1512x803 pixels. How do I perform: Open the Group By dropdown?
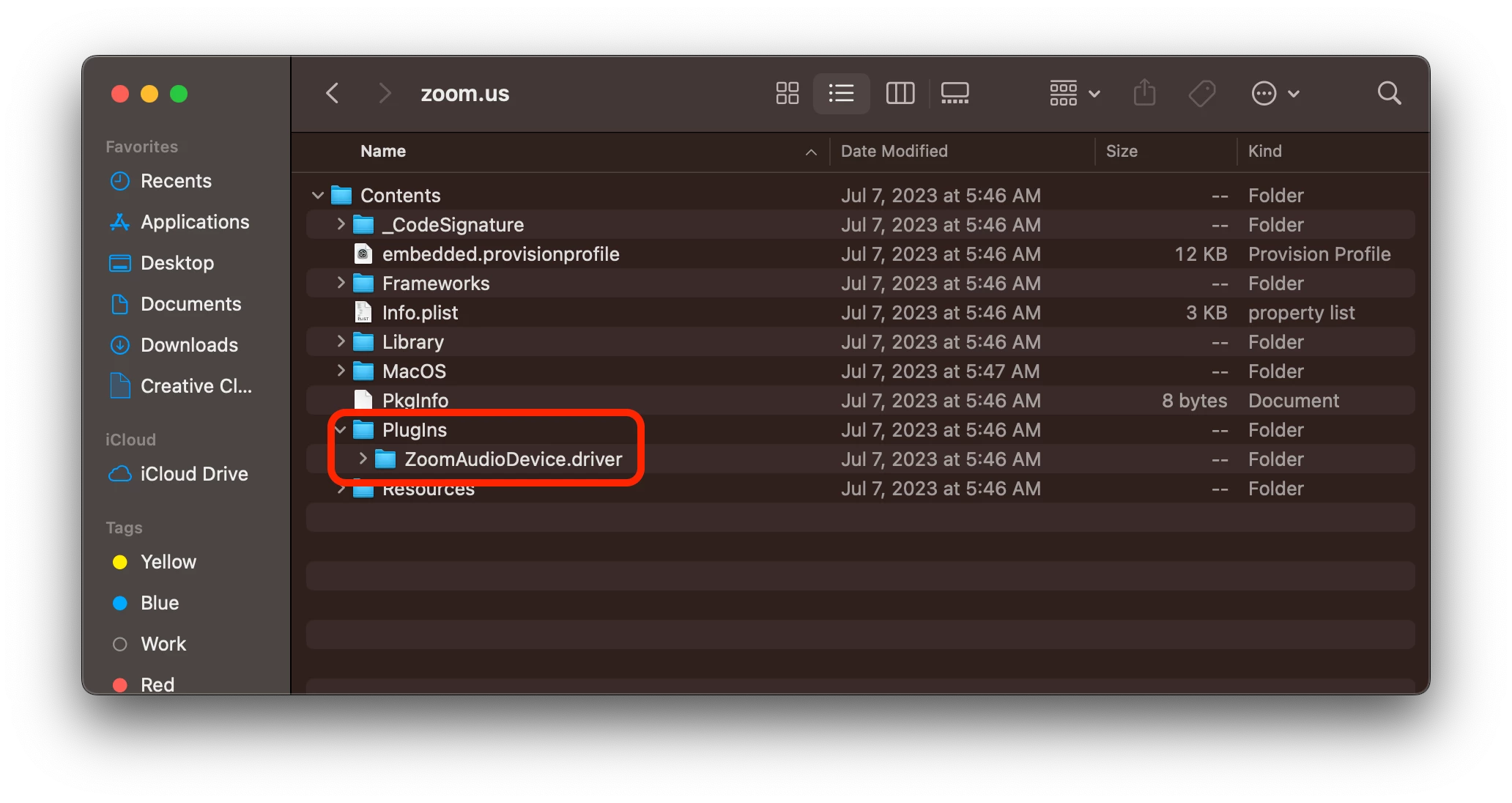click(1074, 93)
